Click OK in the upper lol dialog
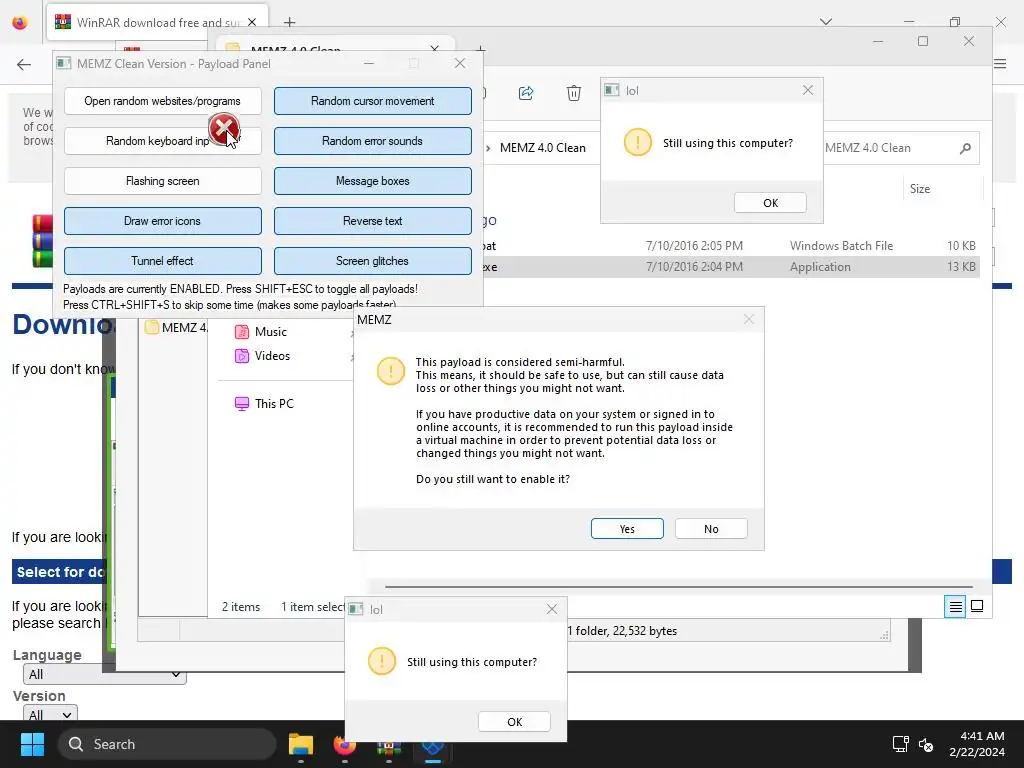Screen dimensions: 1024x768 (771, 203)
